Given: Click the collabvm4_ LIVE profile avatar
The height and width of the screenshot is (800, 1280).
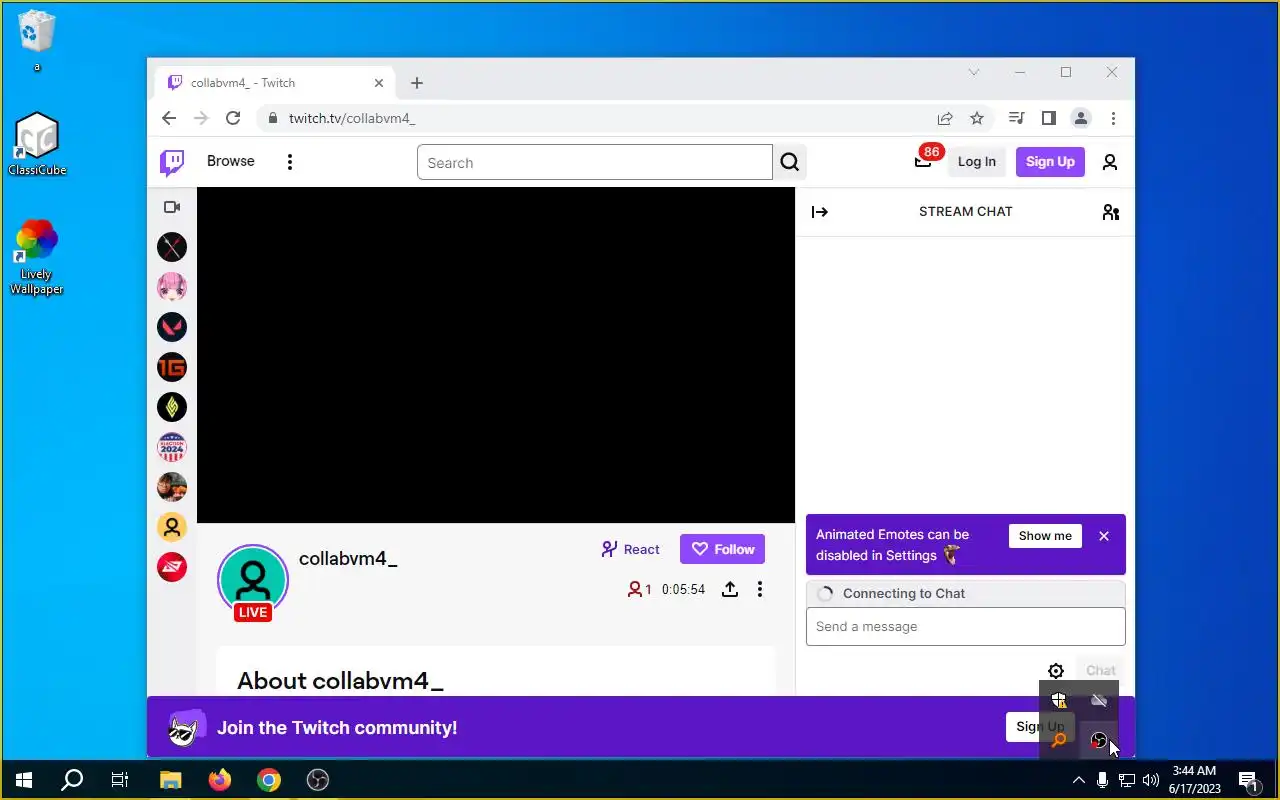Looking at the screenshot, I should [x=253, y=582].
